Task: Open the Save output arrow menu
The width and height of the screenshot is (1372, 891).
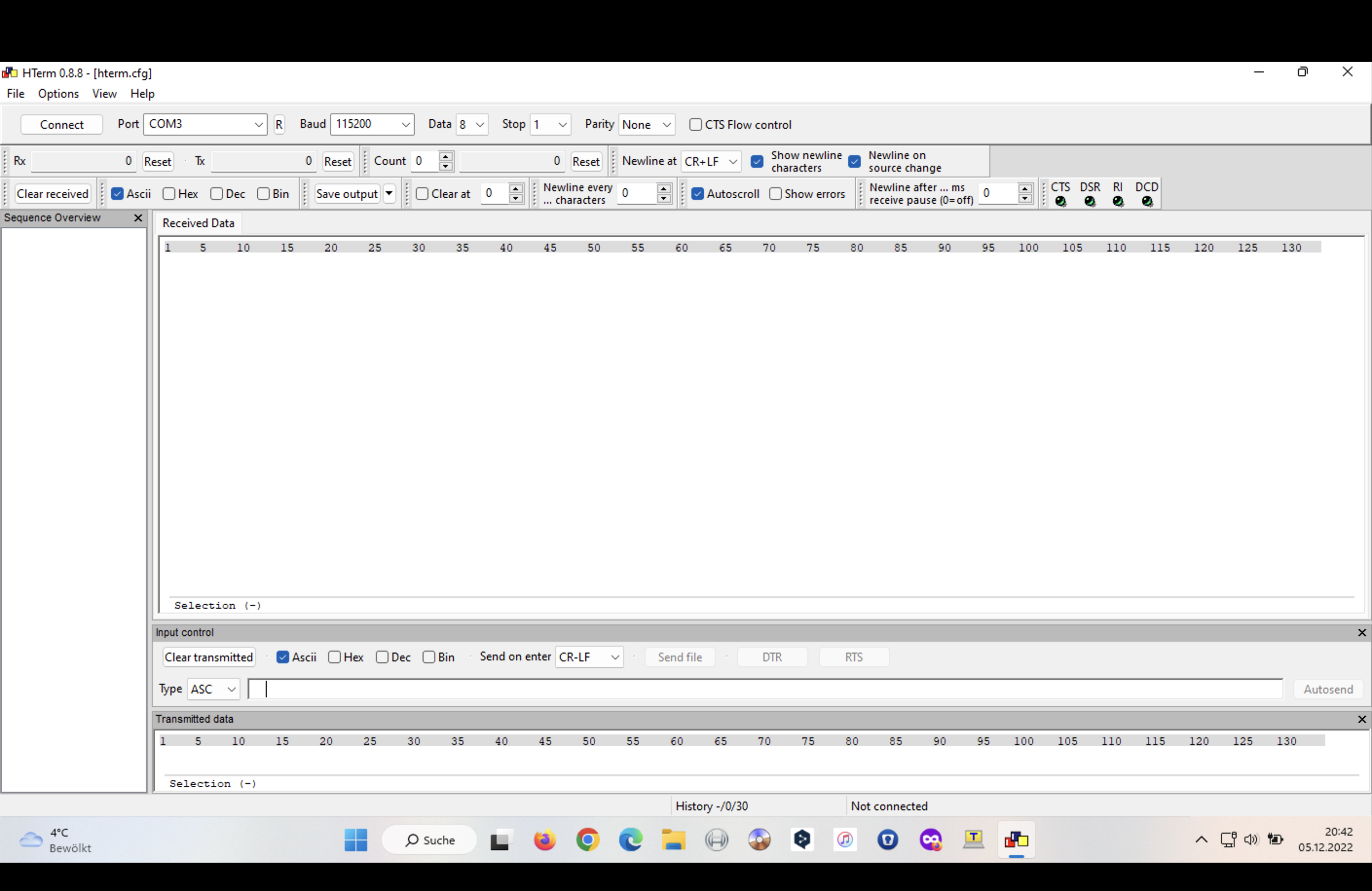Action: coord(389,194)
